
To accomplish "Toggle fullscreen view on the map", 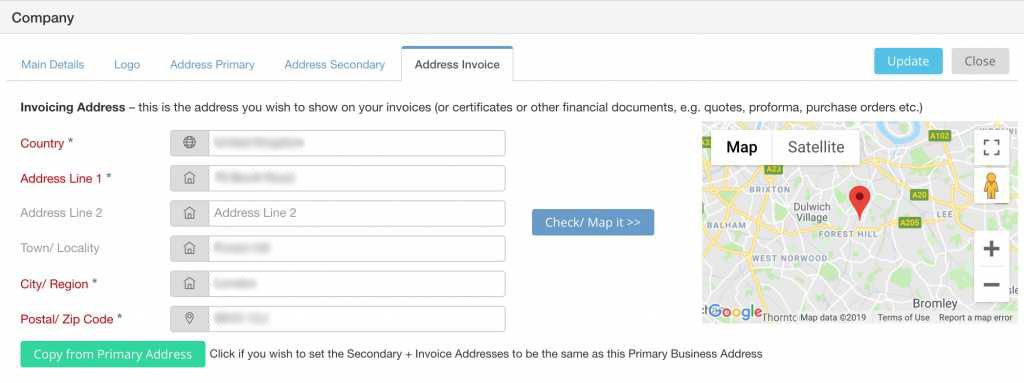I will (991, 148).
